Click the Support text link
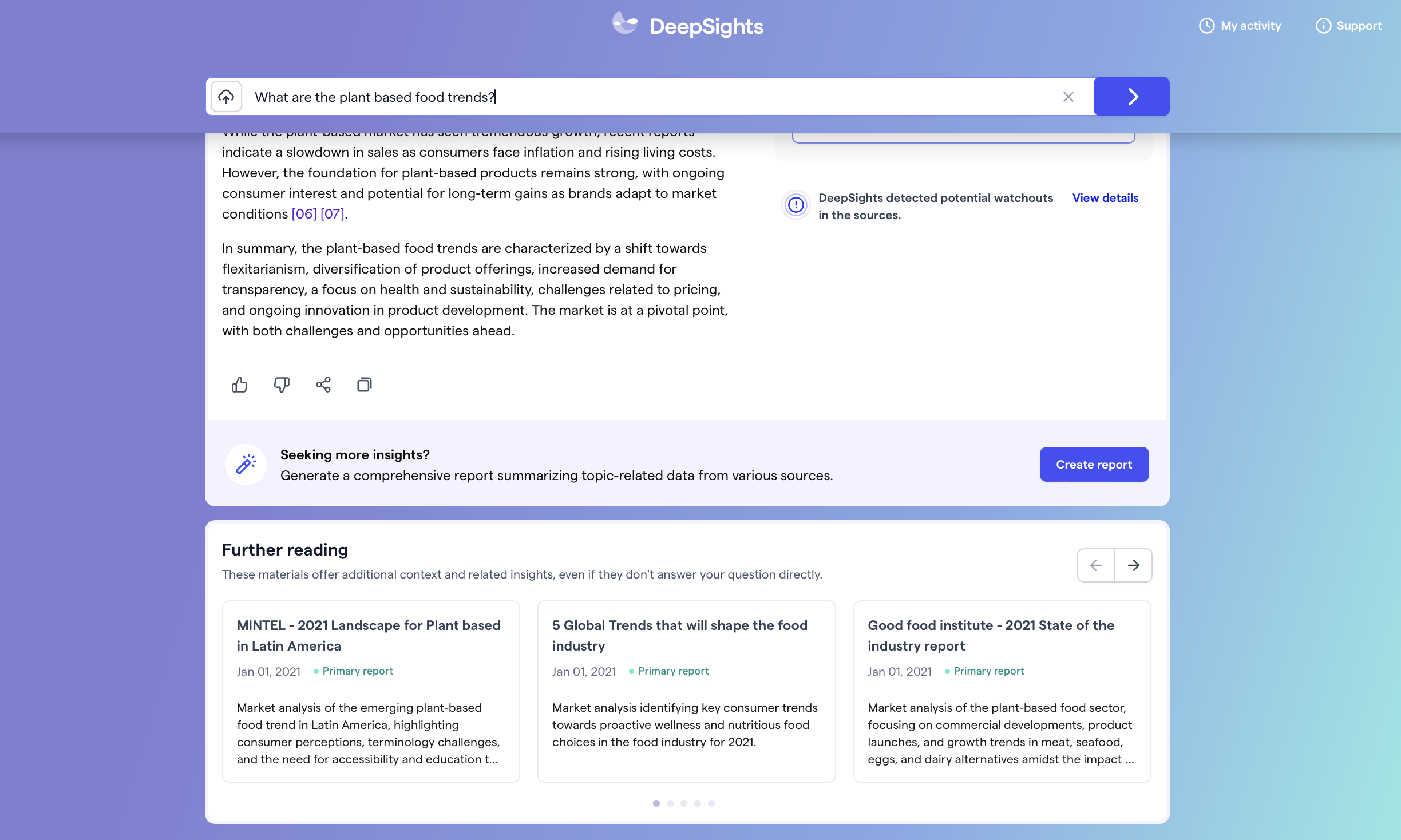Viewport: 1401px width, 840px height. tap(1359, 26)
